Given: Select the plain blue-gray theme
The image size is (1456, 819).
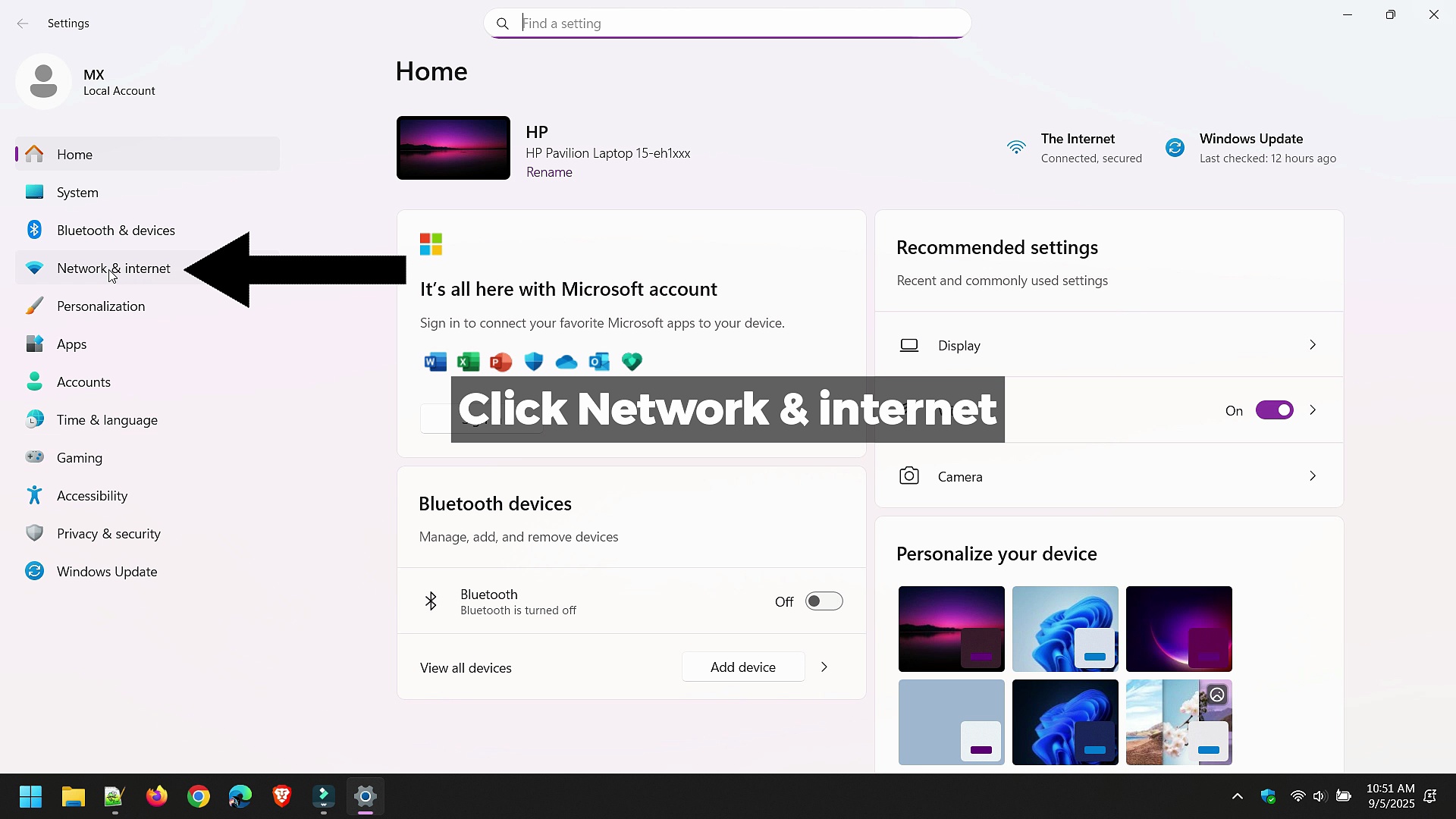Looking at the screenshot, I should [951, 722].
